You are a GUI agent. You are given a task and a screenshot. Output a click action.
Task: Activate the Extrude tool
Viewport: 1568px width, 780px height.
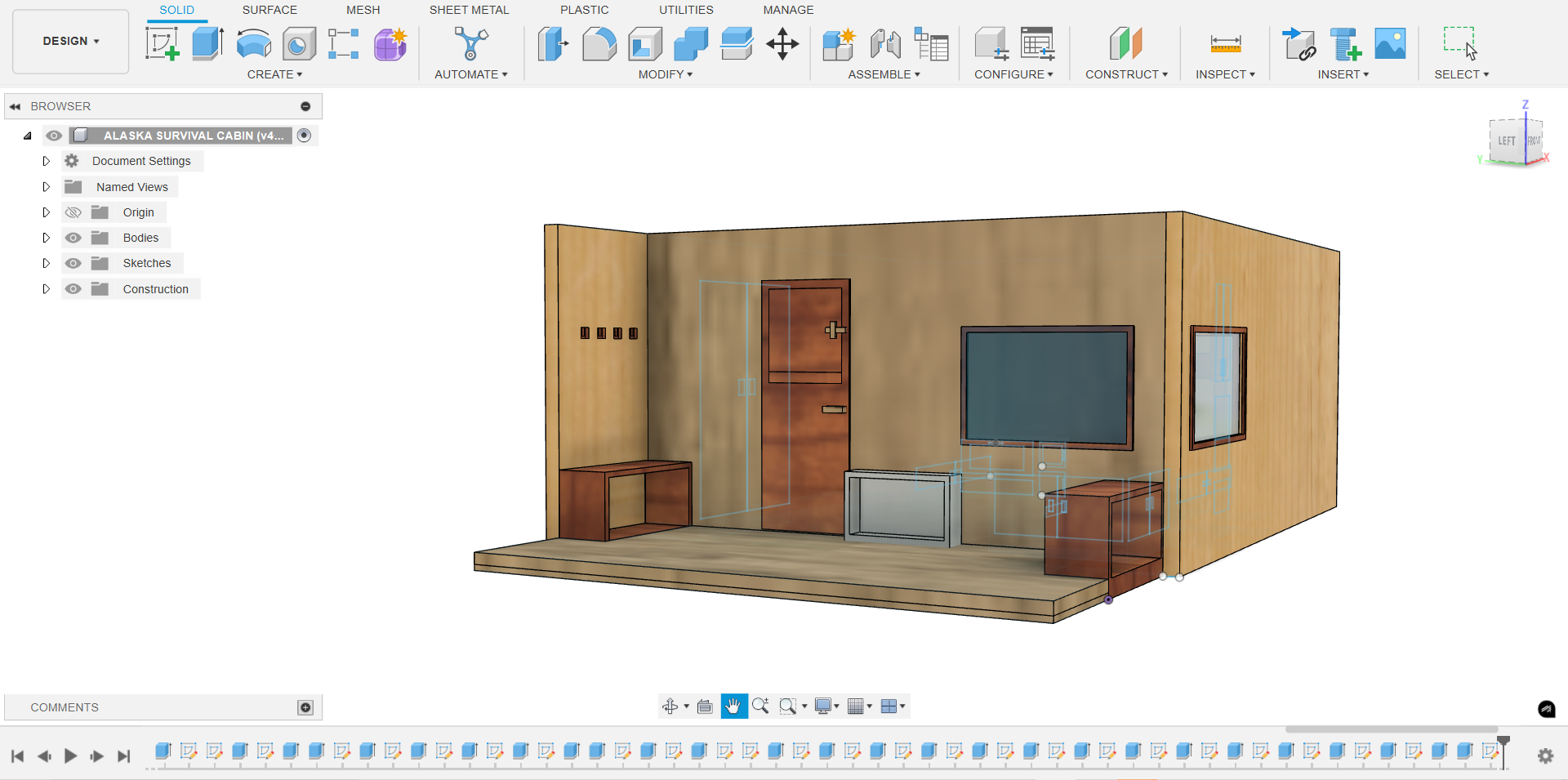[x=208, y=43]
